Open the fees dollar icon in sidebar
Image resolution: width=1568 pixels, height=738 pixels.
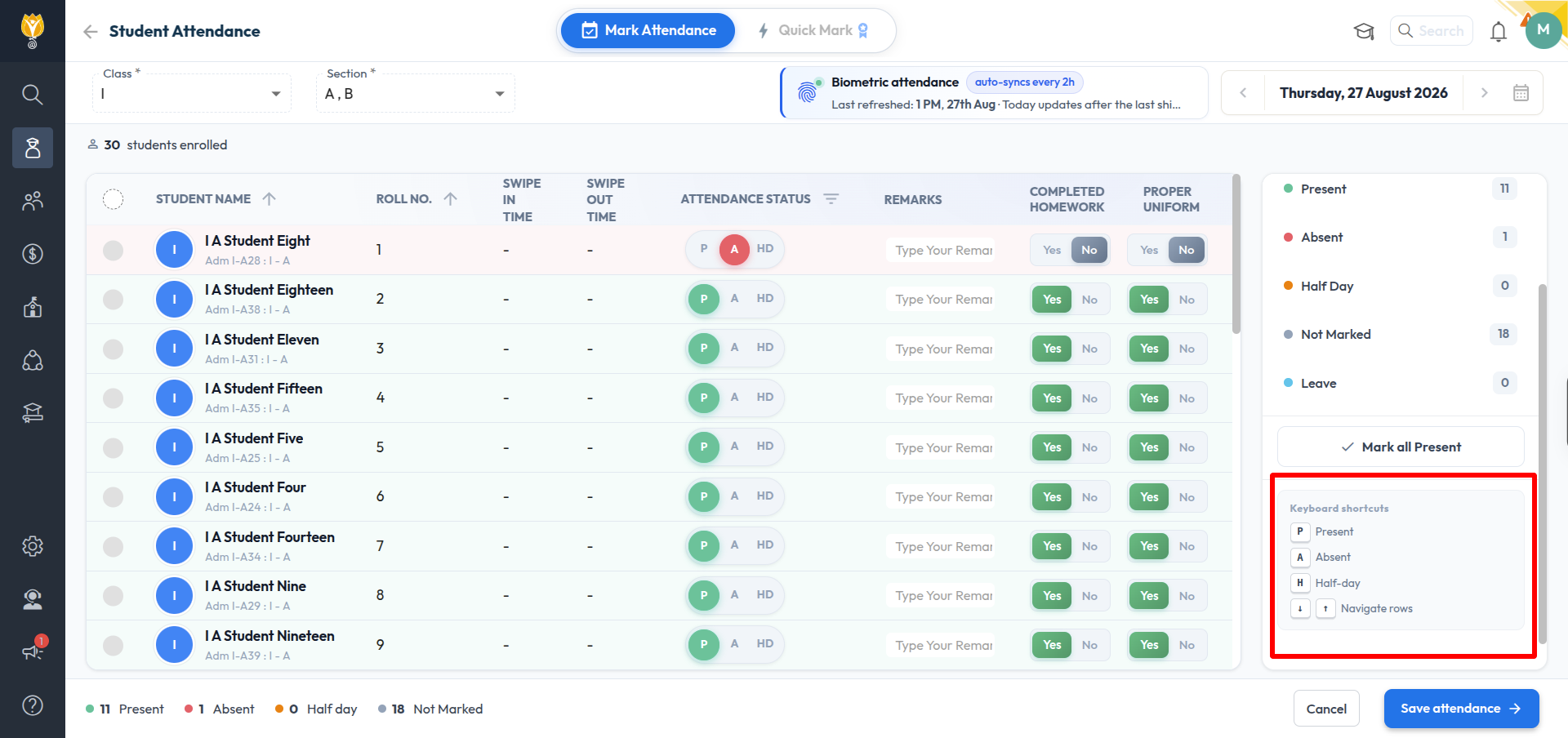pos(33,254)
